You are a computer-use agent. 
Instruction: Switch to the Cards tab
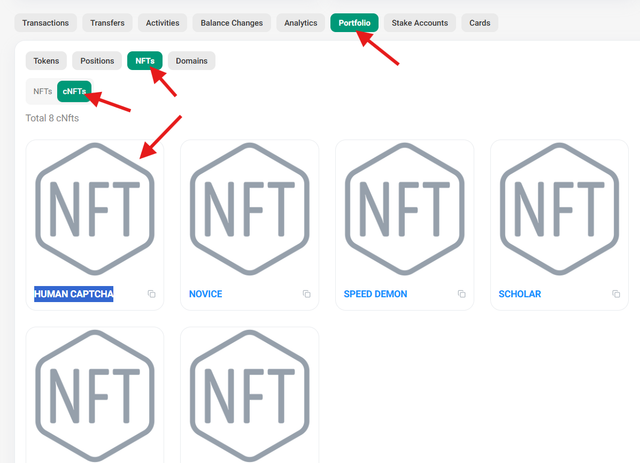[480, 23]
